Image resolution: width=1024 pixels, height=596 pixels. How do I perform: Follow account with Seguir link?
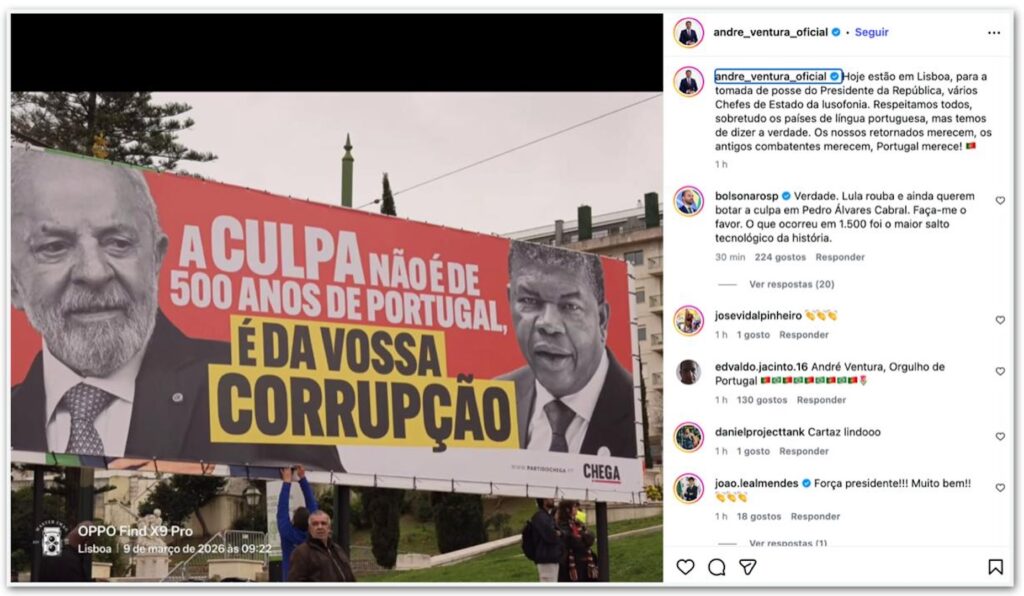(871, 32)
